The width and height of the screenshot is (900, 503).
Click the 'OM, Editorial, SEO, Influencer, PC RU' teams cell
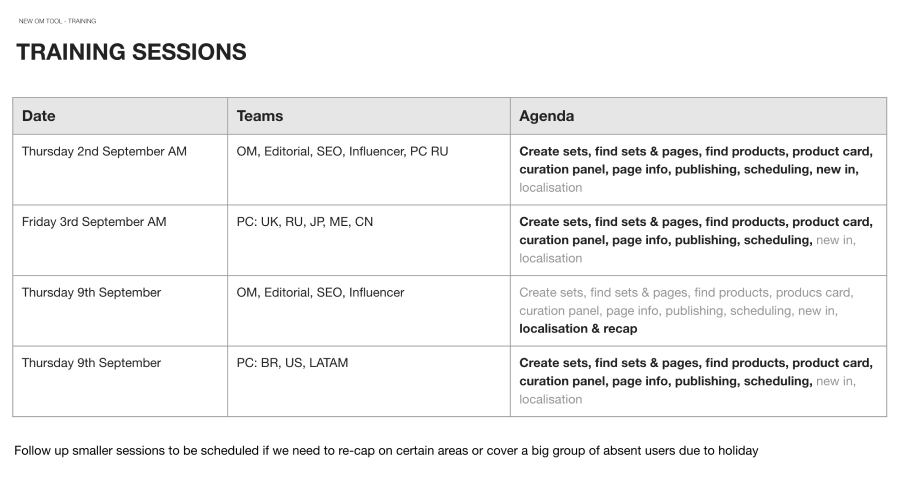click(x=342, y=152)
